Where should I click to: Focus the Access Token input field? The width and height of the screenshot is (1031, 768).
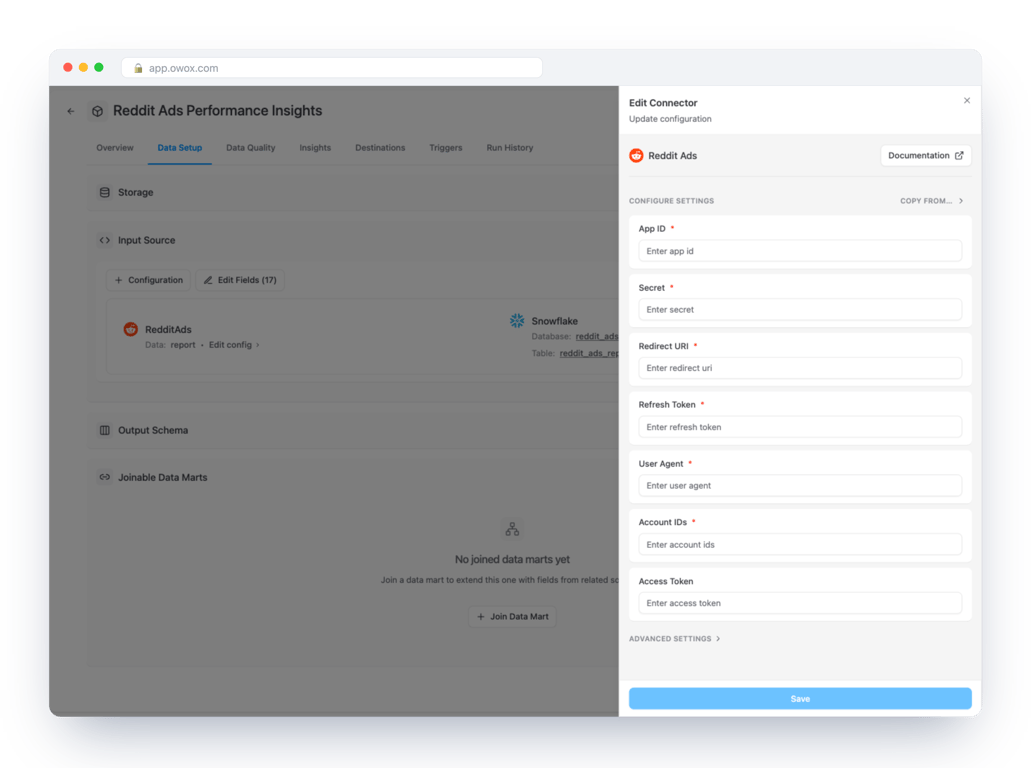coord(800,603)
